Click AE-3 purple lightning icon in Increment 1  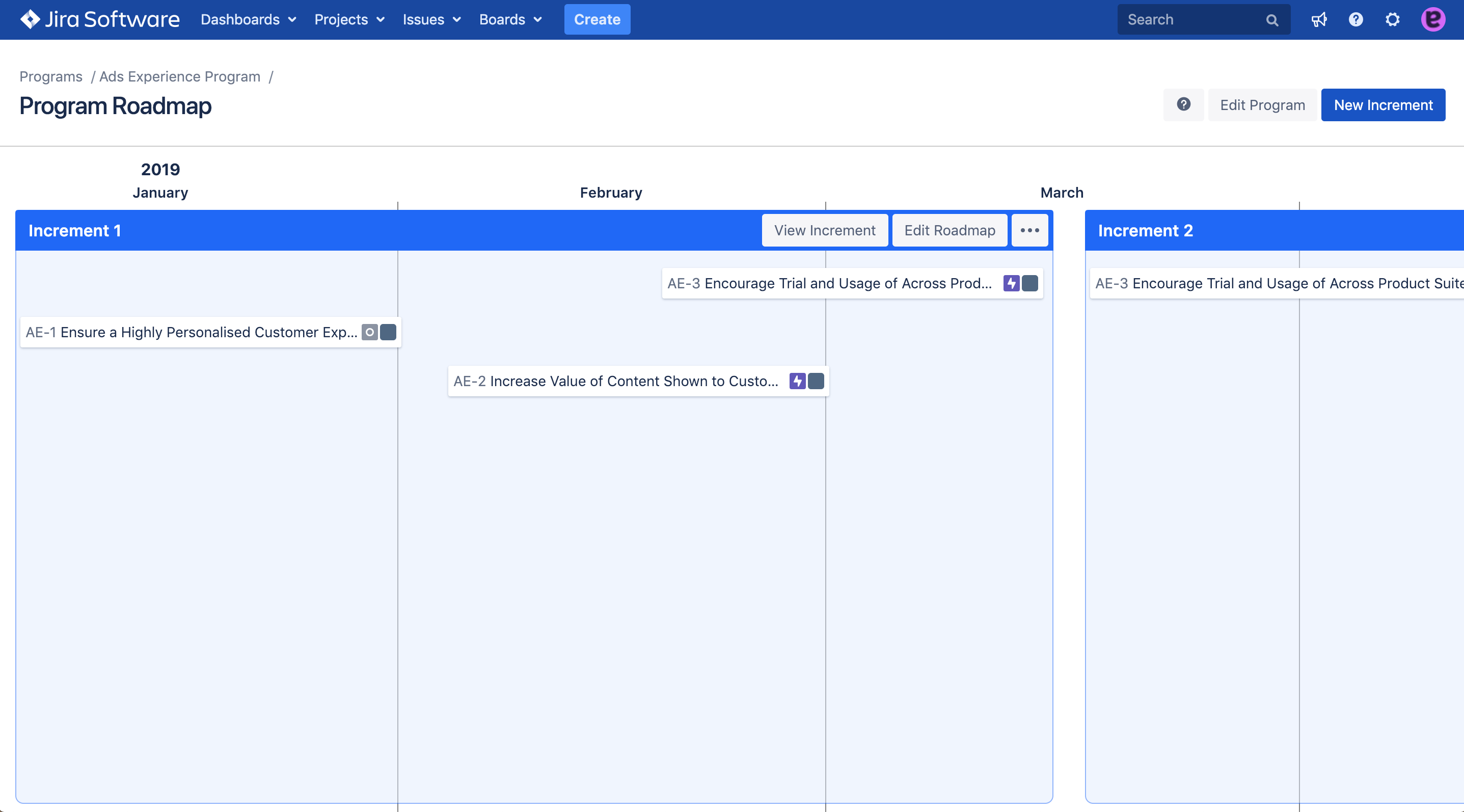(x=1011, y=283)
